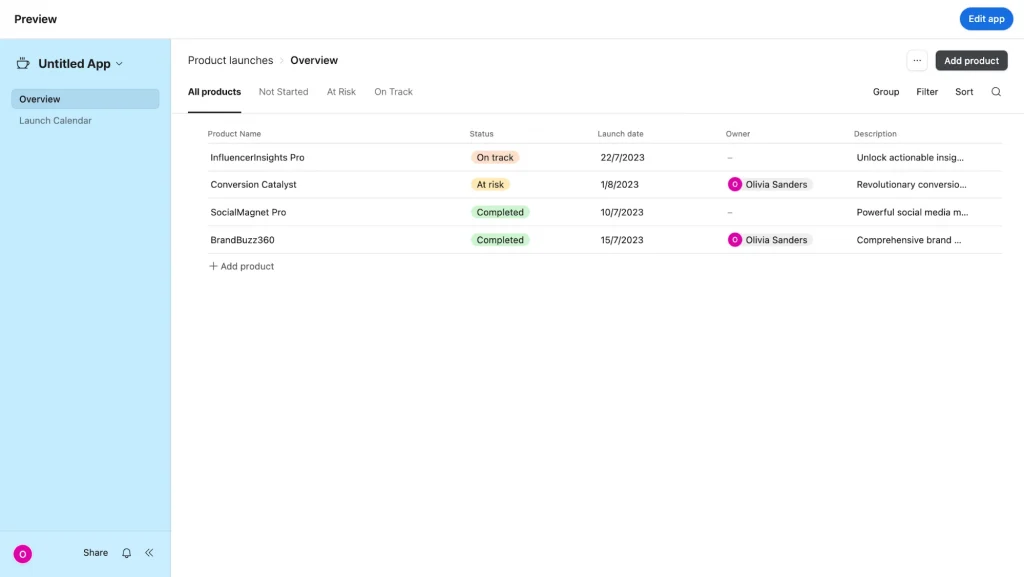Image resolution: width=1024 pixels, height=577 pixels.
Task: Collapse the sidebar with double-chevron icon
Action: click(149, 553)
